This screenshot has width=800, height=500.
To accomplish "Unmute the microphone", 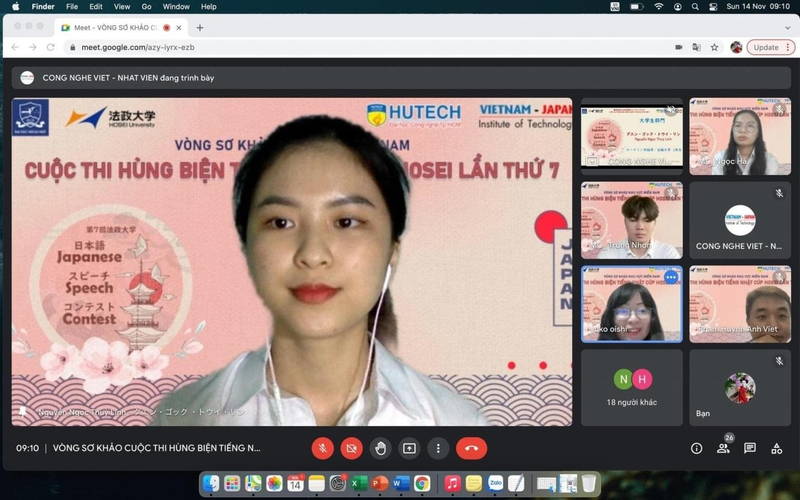I will click(322, 448).
